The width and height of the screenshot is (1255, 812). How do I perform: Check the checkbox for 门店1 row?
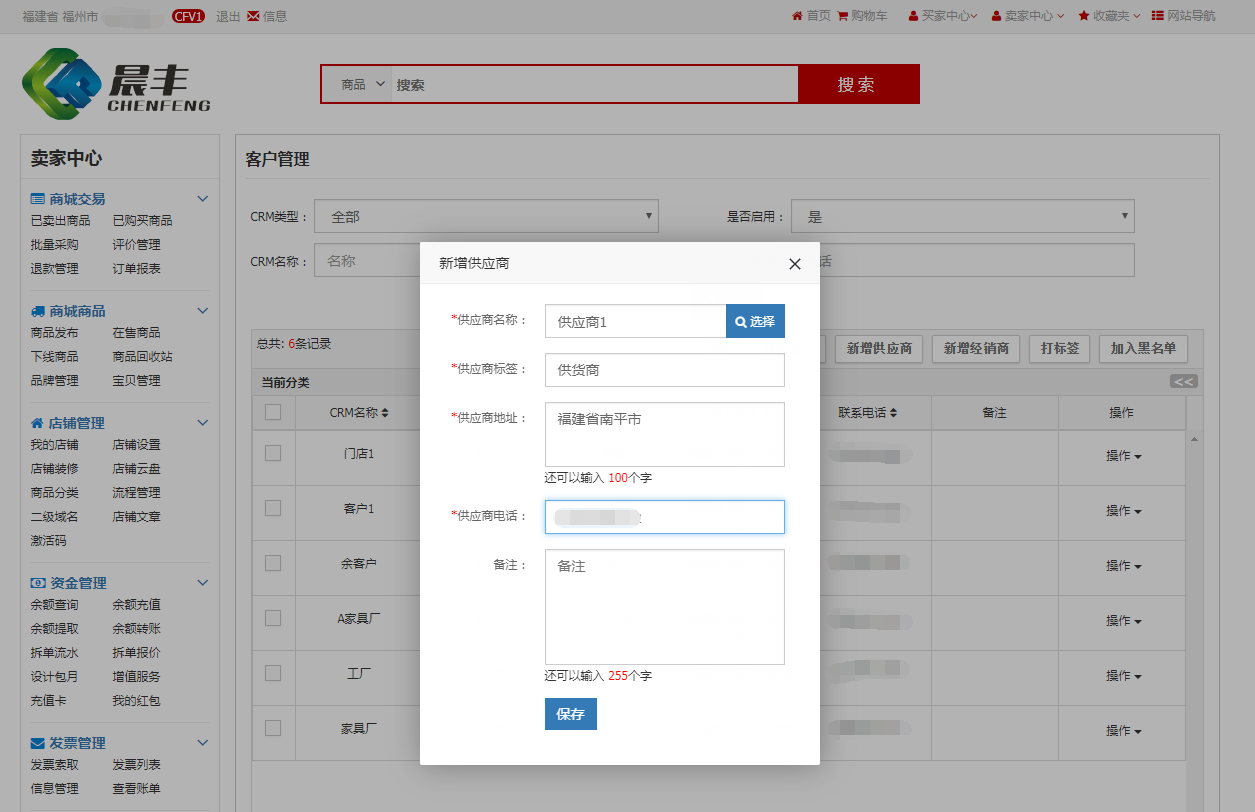pos(273,453)
